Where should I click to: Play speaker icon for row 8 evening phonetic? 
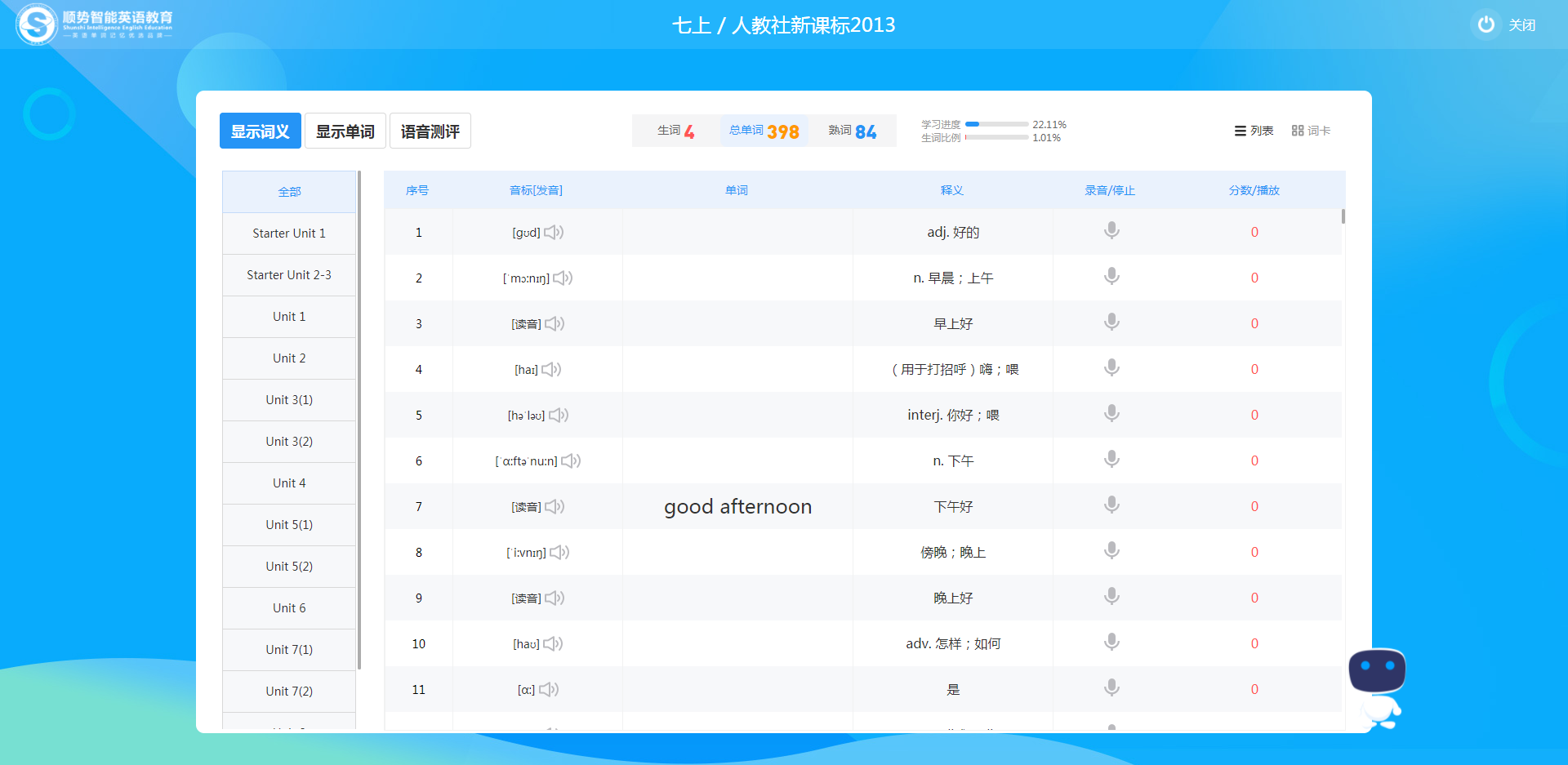coord(559,553)
